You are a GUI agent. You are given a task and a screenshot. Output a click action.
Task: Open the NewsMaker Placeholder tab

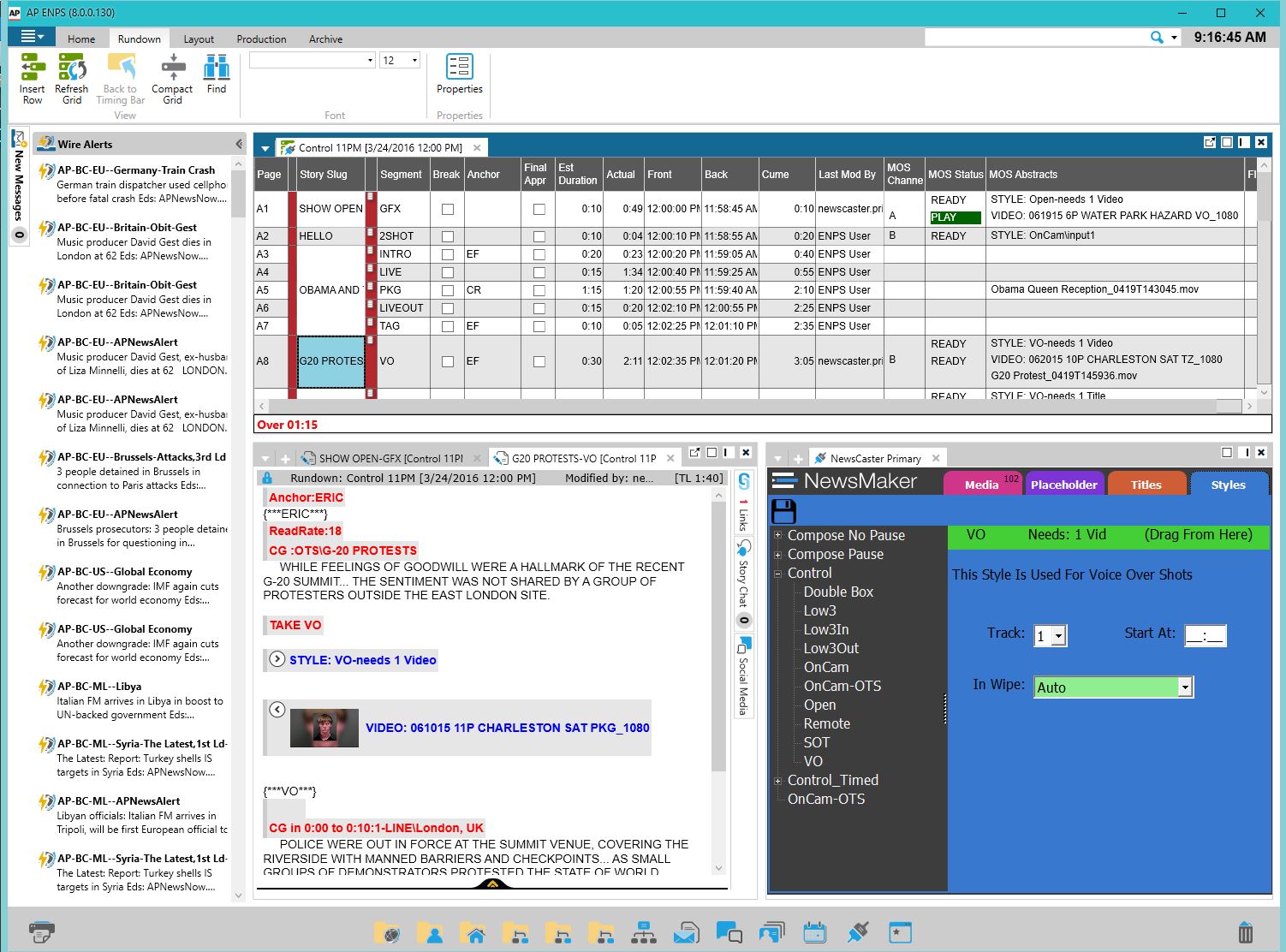coord(1063,485)
